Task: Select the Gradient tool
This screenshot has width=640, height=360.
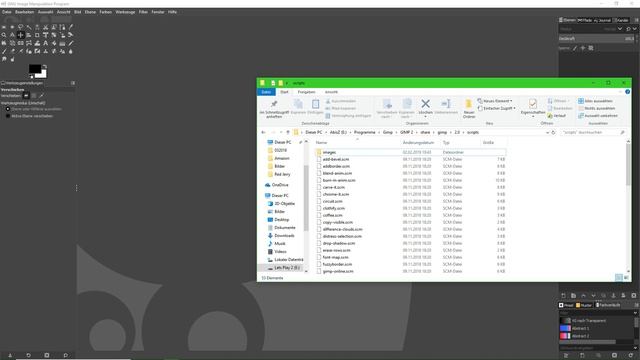Action: (62, 43)
